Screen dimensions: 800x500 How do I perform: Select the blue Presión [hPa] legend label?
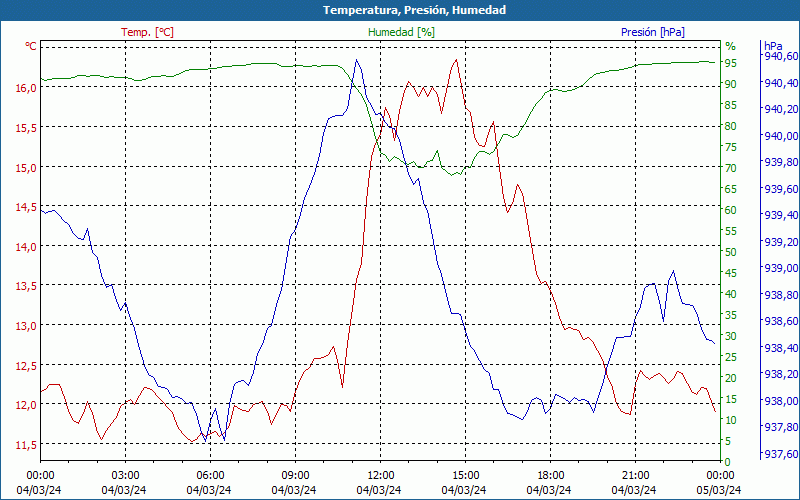click(653, 32)
